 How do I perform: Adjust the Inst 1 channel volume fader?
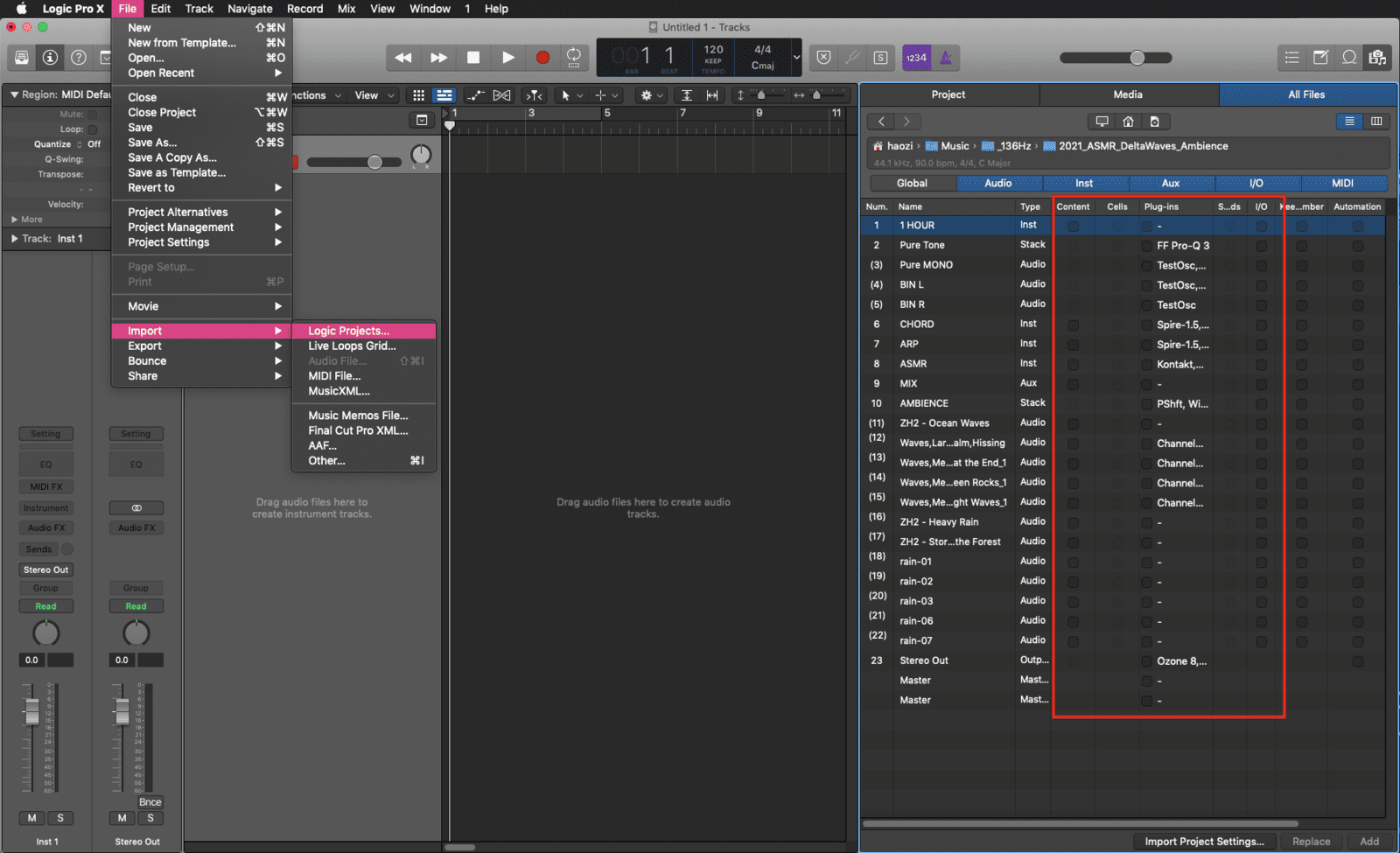31,711
